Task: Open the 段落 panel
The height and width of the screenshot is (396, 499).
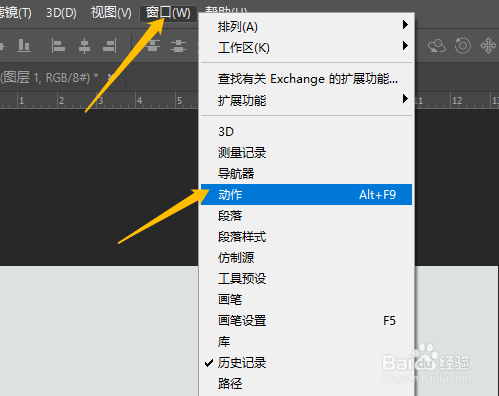Action: pyautogui.click(x=306, y=216)
